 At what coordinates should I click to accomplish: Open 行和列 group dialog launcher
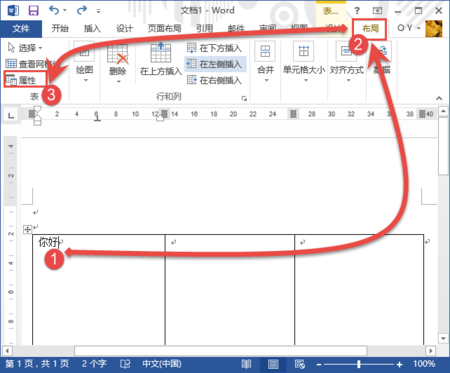coord(244,98)
